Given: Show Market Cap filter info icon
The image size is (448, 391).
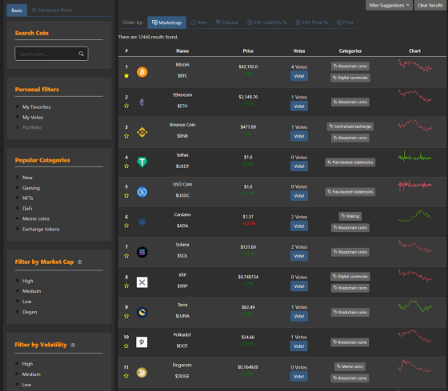Looking at the screenshot, I should point(80,262).
